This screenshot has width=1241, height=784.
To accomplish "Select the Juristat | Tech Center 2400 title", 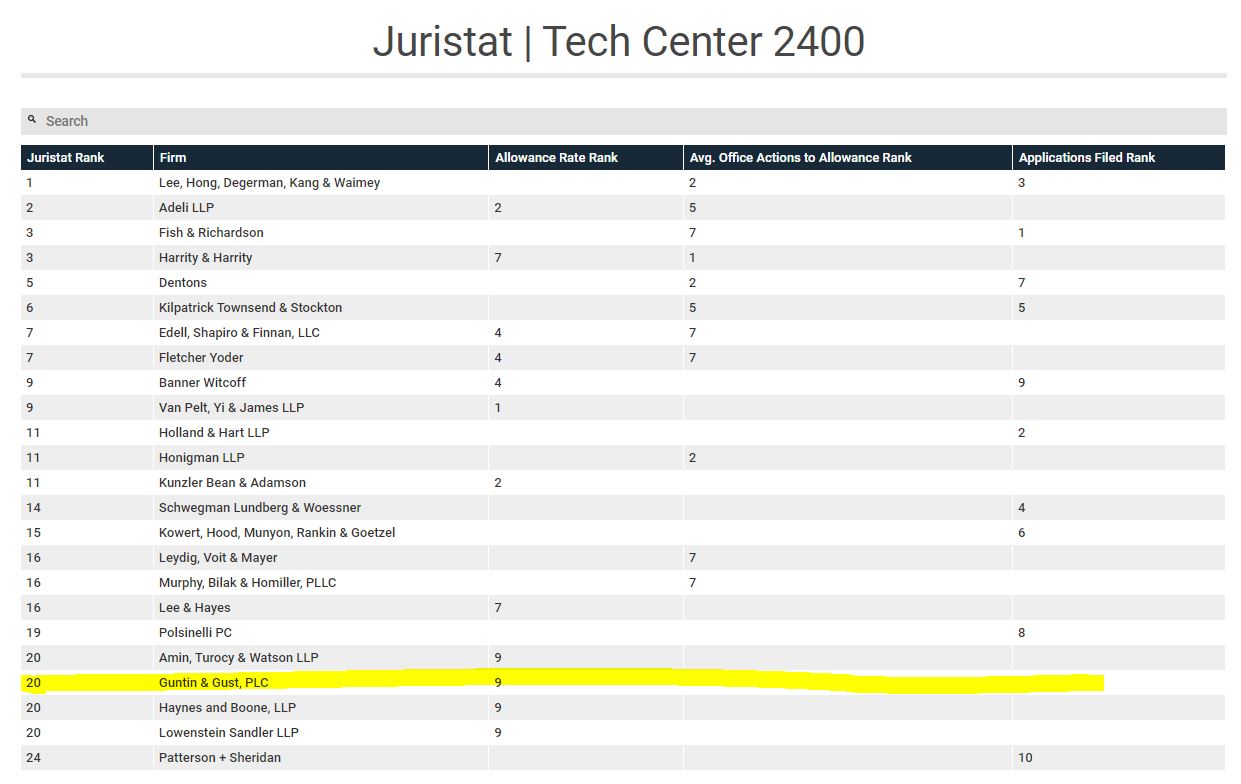I will point(619,42).
